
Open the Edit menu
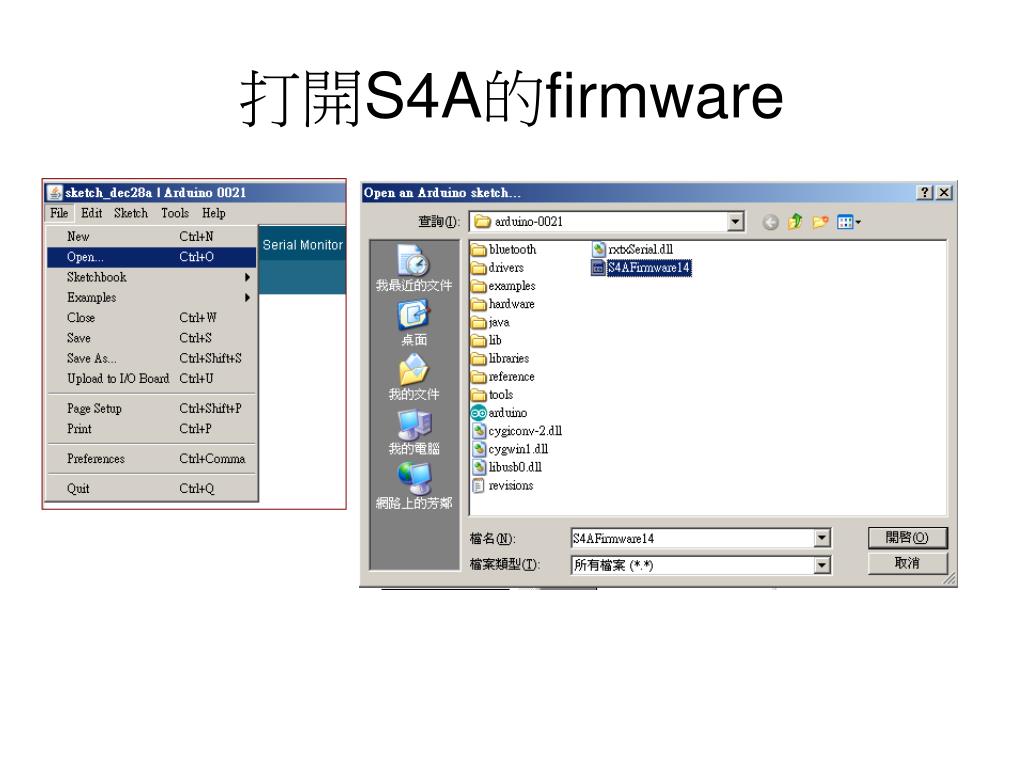pos(91,213)
